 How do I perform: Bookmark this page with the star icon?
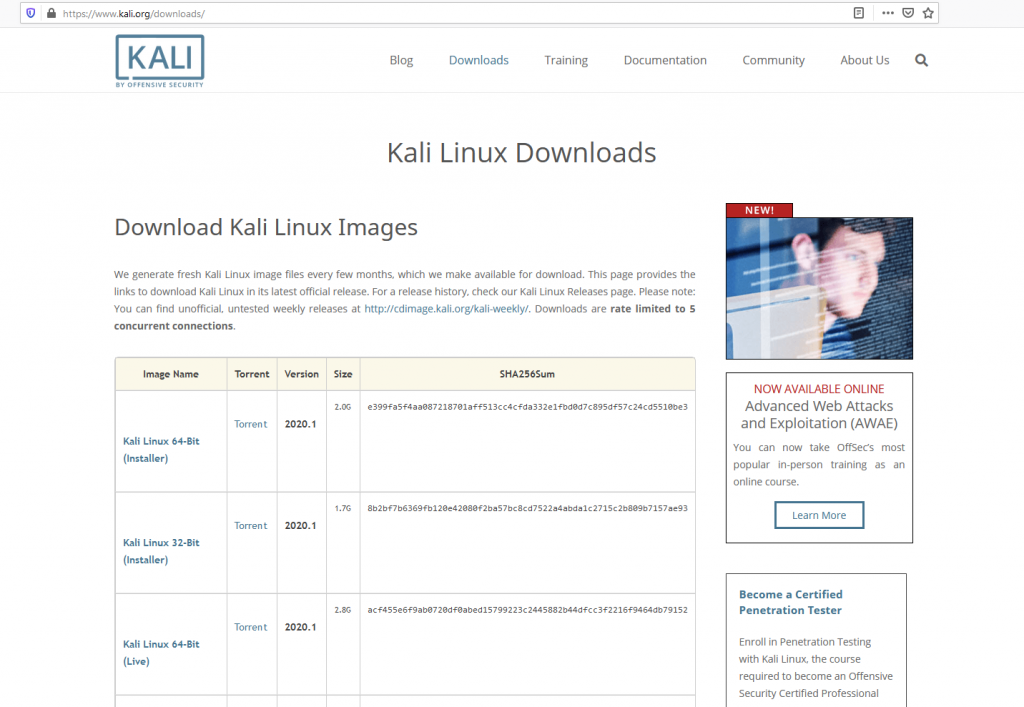click(x=927, y=13)
